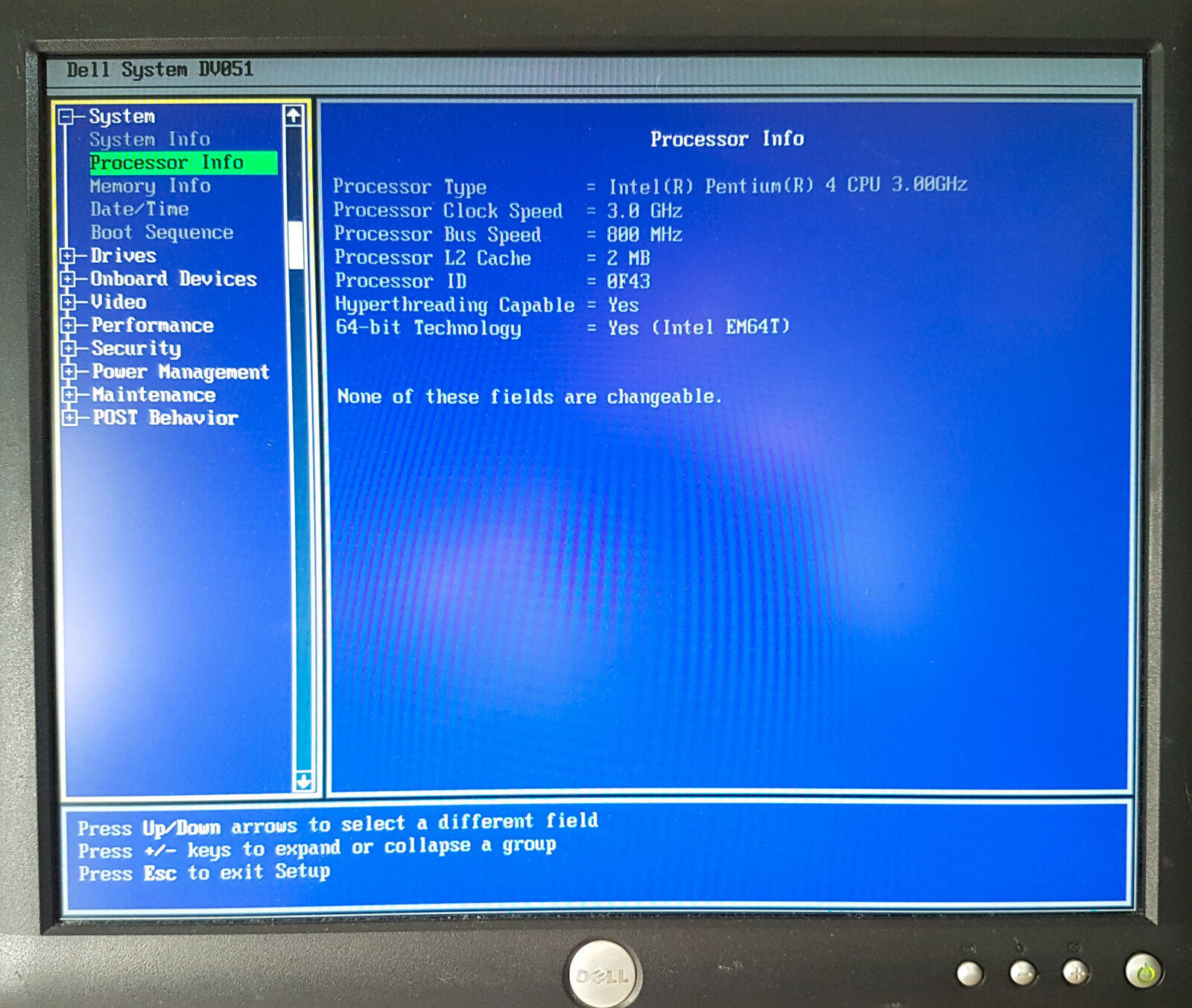Click the Intel(R) Pentium(R) 4 CPU 3.00GHz value
This screenshot has width=1192, height=1008.
coord(788,185)
